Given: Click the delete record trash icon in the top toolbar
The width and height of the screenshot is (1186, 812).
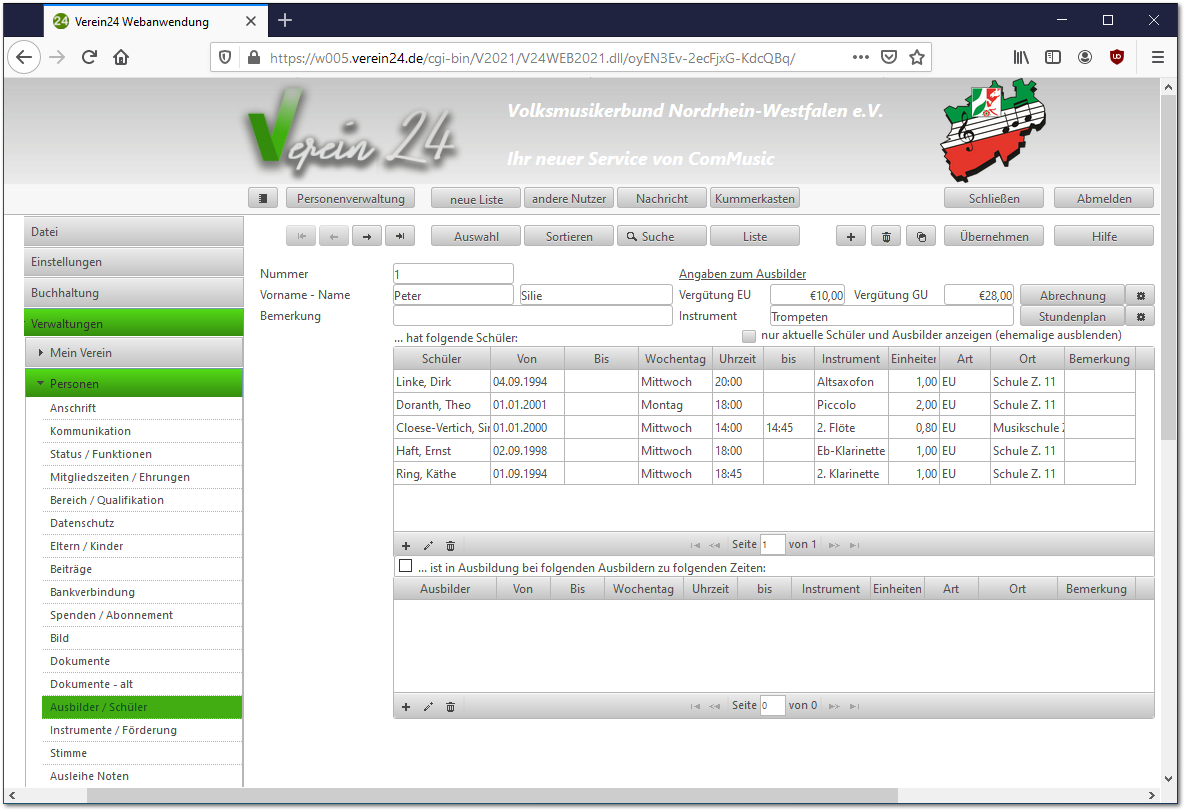Looking at the screenshot, I should point(886,237).
